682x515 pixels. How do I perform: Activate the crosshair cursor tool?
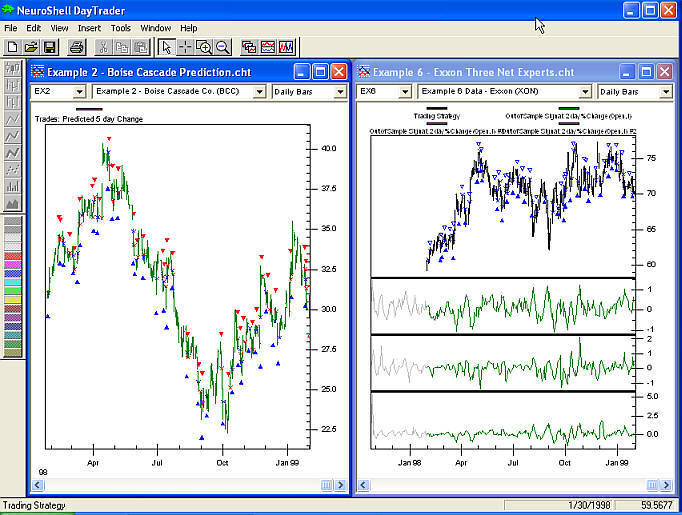[x=185, y=47]
